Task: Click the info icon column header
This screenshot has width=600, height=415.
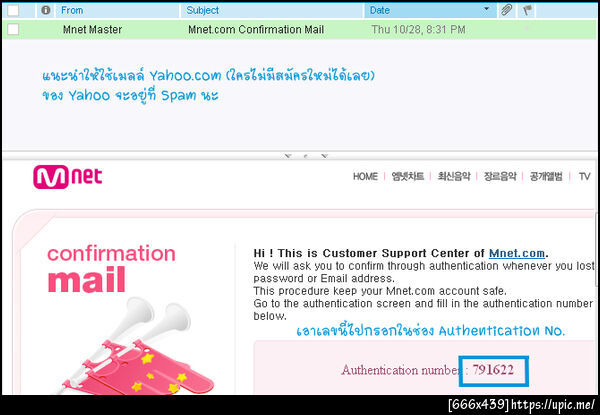Action: [46, 10]
